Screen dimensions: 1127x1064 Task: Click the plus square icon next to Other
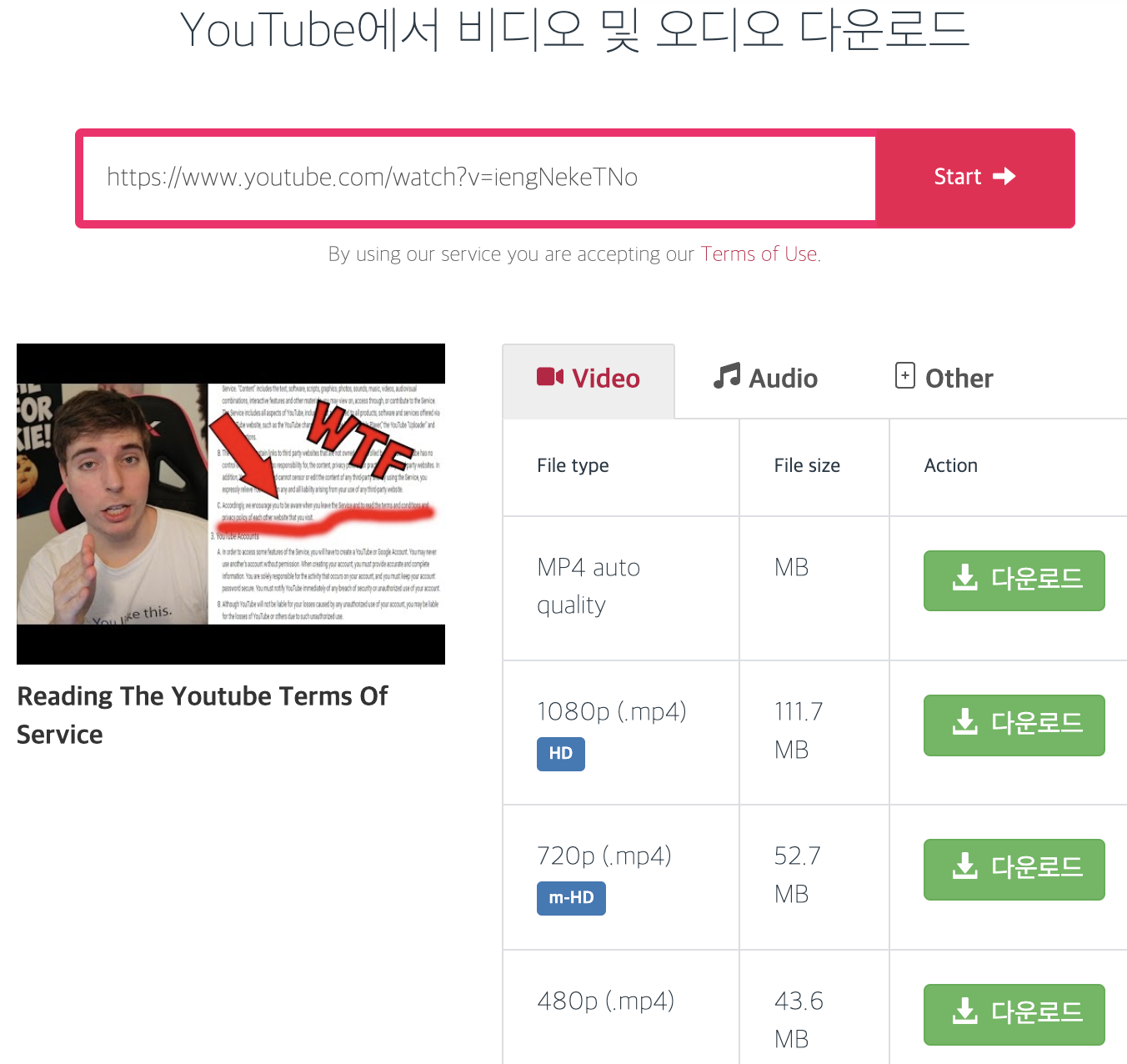point(905,376)
